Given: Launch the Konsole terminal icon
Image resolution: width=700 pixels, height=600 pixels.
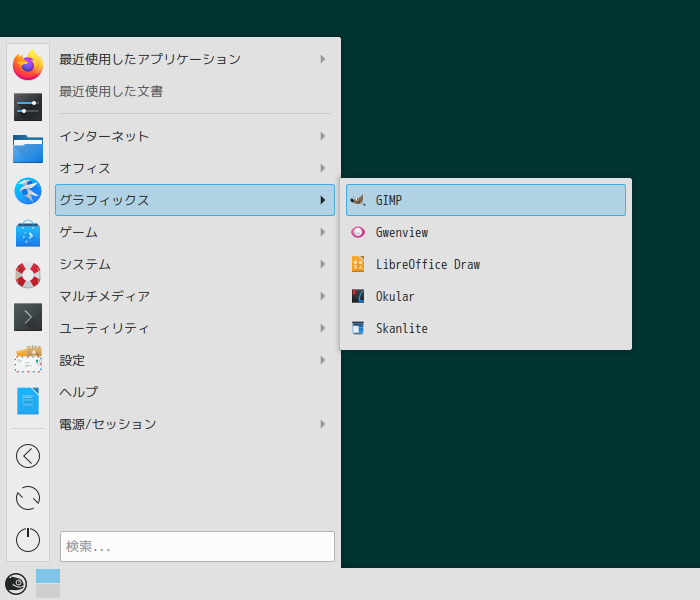Looking at the screenshot, I should 28,317.
